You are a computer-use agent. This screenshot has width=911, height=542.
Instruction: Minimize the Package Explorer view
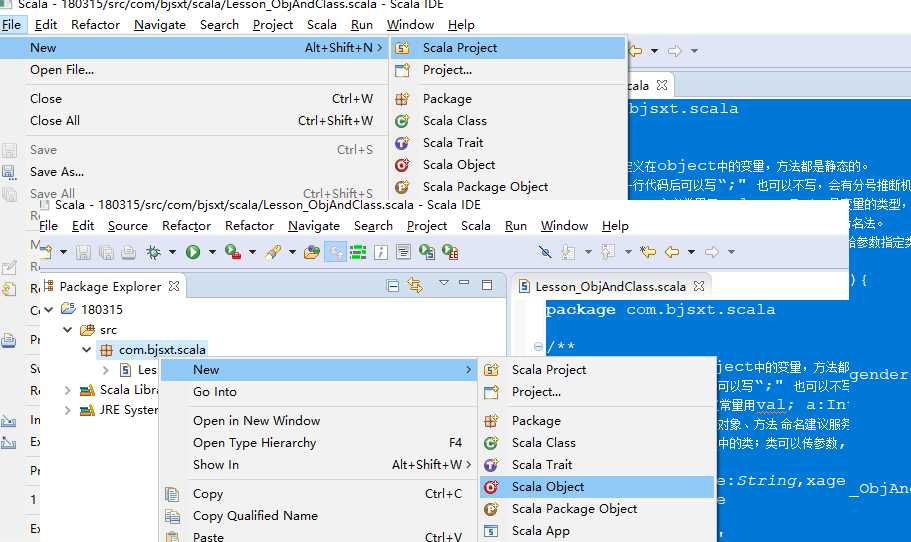[x=464, y=283]
